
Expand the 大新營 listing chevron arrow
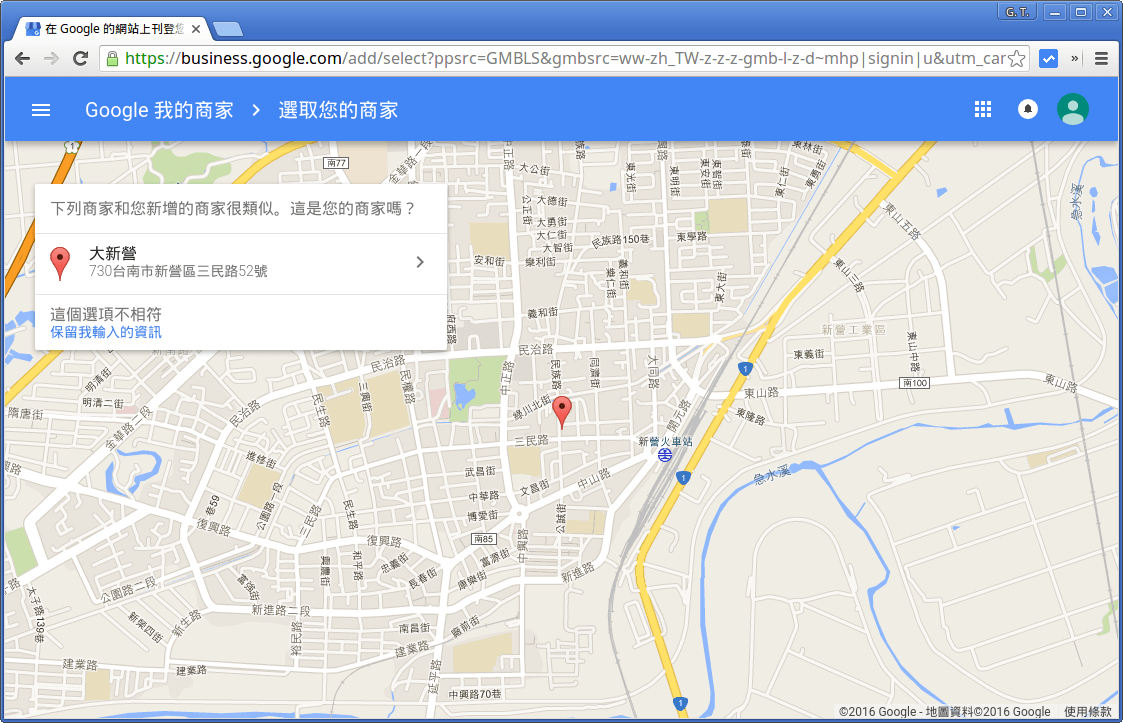pos(420,262)
